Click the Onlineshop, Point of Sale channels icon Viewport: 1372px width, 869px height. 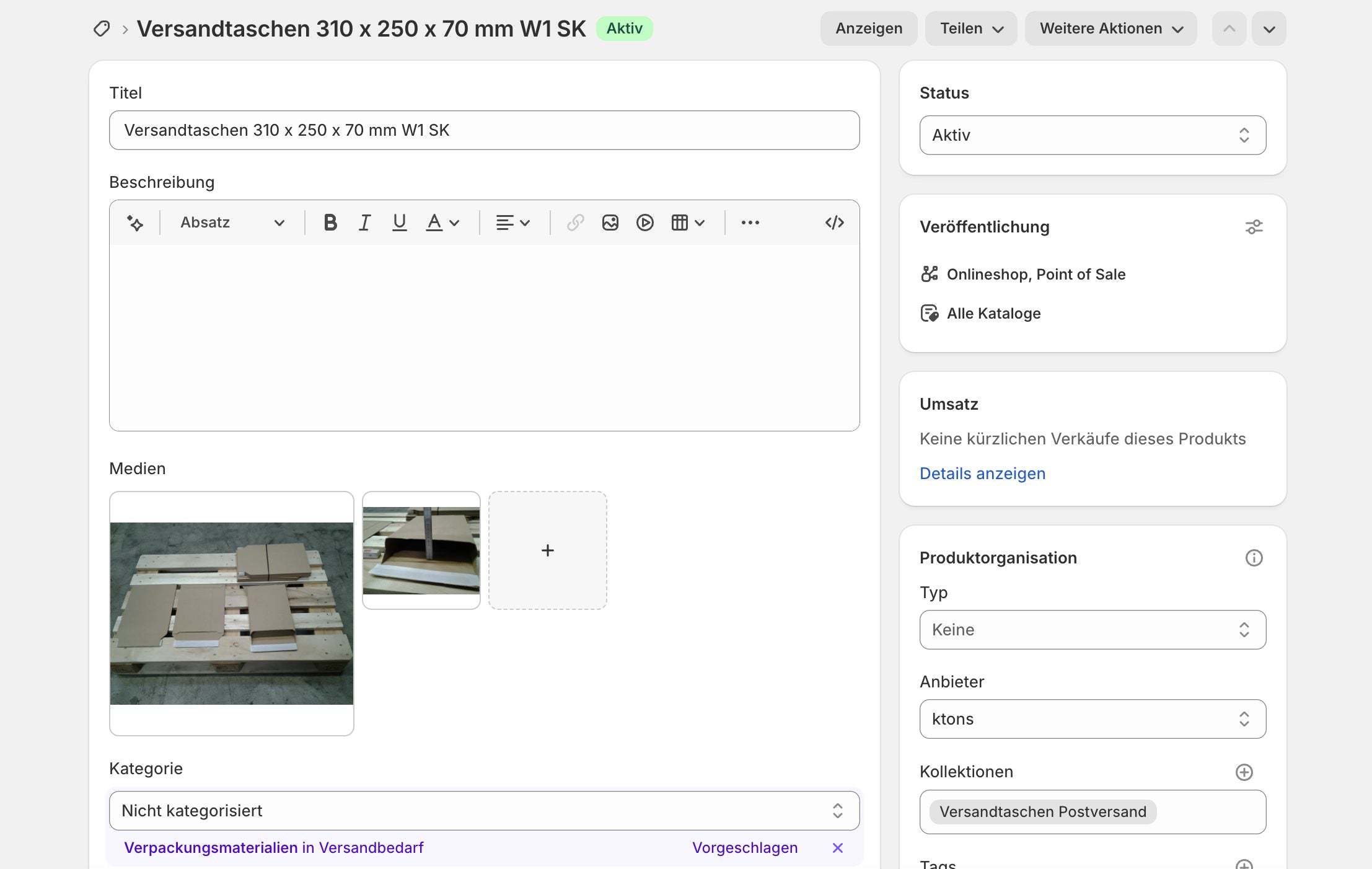pyautogui.click(x=930, y=274)
